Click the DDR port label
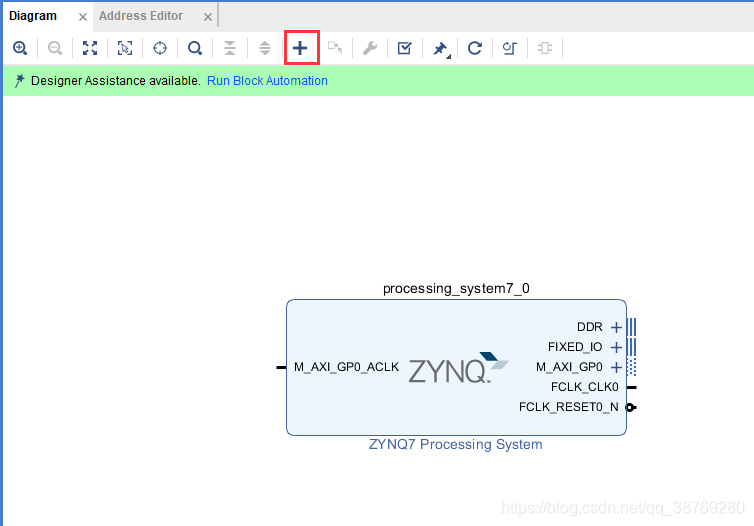This screenshot has width=754, height=526. coord(590,327)
